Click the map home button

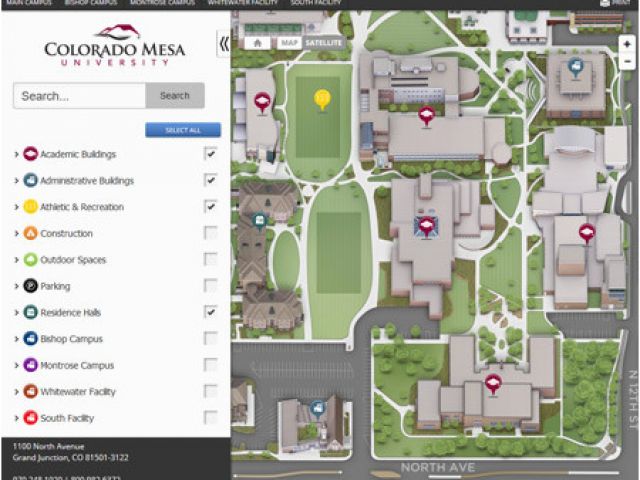click(258, 43)
